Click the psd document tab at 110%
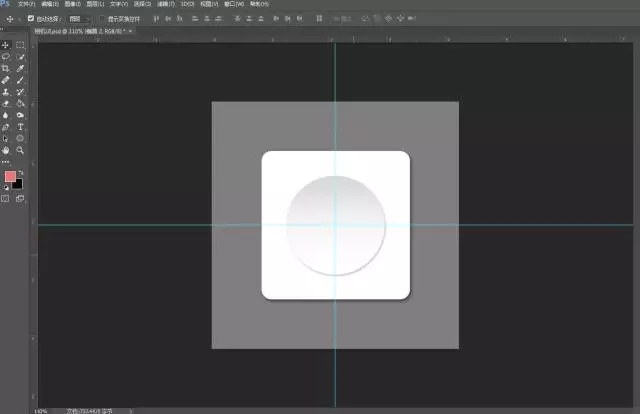 [x=80, y=31]
